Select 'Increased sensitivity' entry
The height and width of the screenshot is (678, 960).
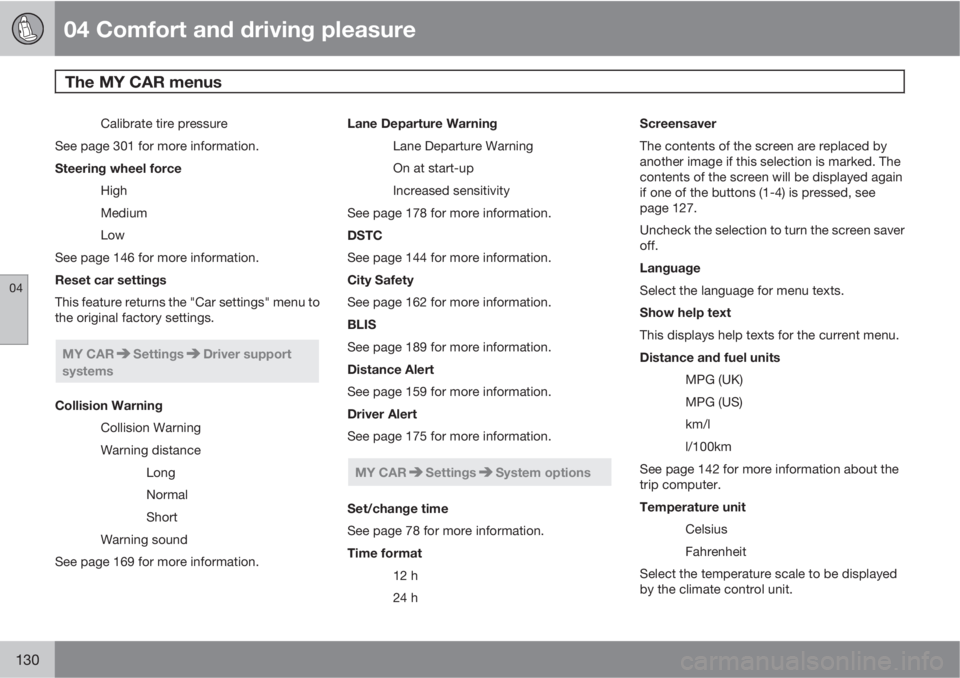click(x=451, y=190)
